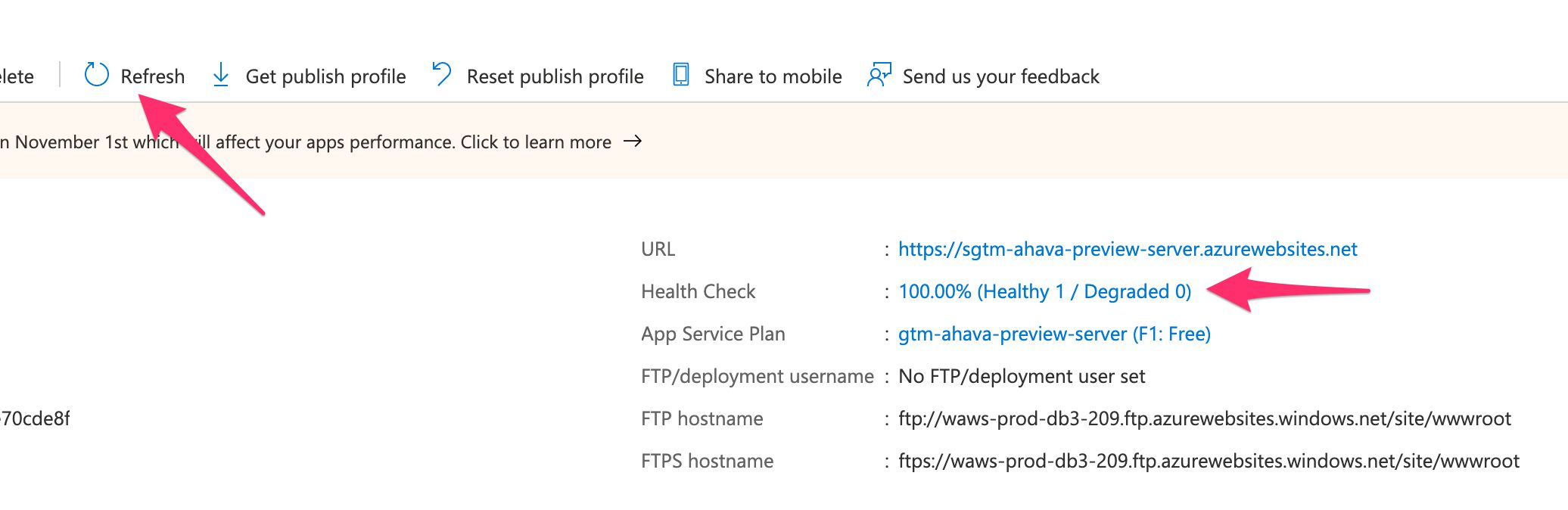This screenshot has width=1568, height=510.
Task: Open the gtm-ahava-preview-server (F1: Free) plan link
Action: 1054,334
